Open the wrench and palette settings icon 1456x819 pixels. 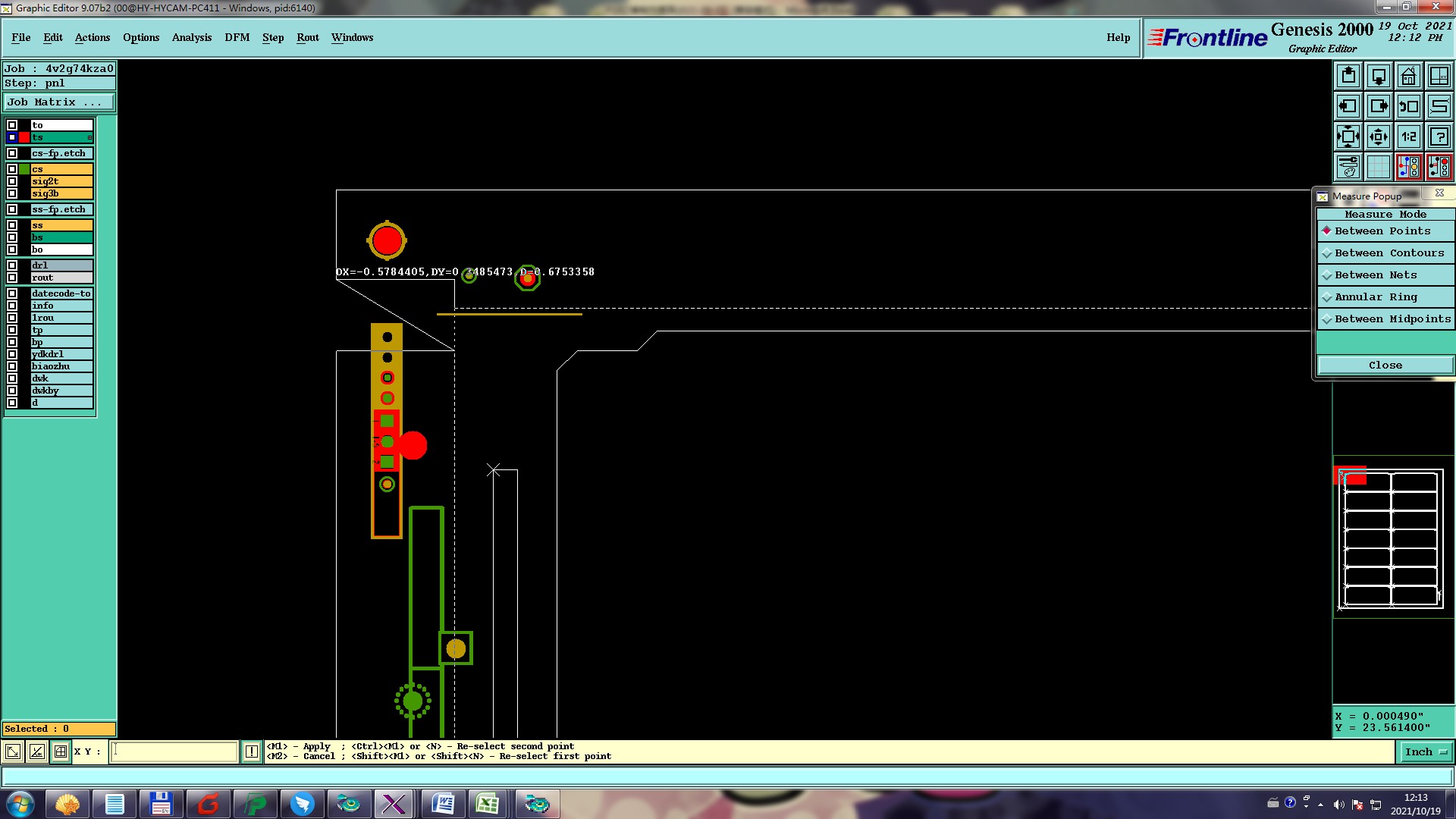[x=1348, y=167]
